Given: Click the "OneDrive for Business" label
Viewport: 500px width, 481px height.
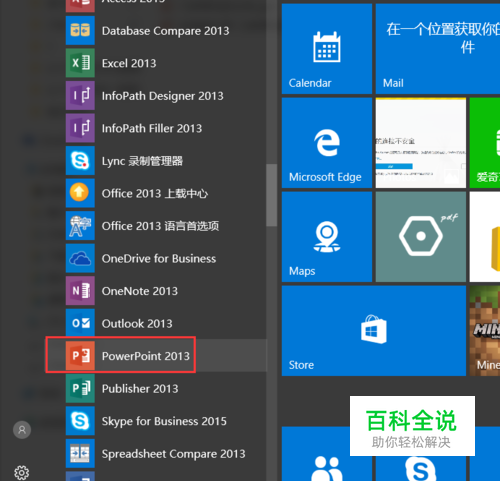Looking at the screenshot, I should (159, 259).
